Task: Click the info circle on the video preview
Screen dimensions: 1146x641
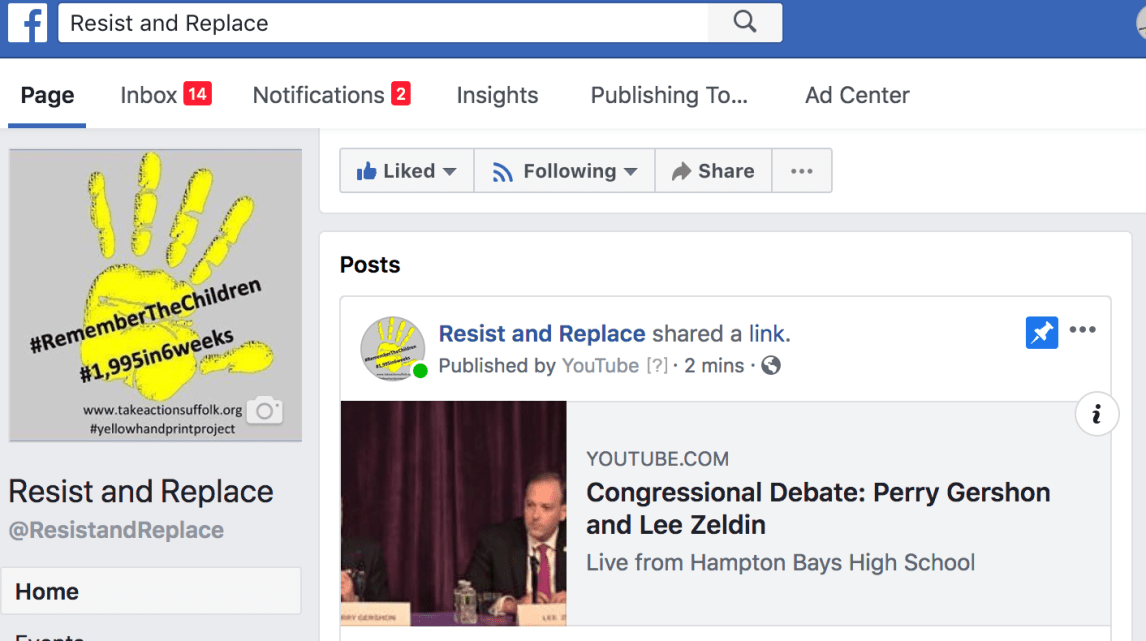Action: [1097, 413]
